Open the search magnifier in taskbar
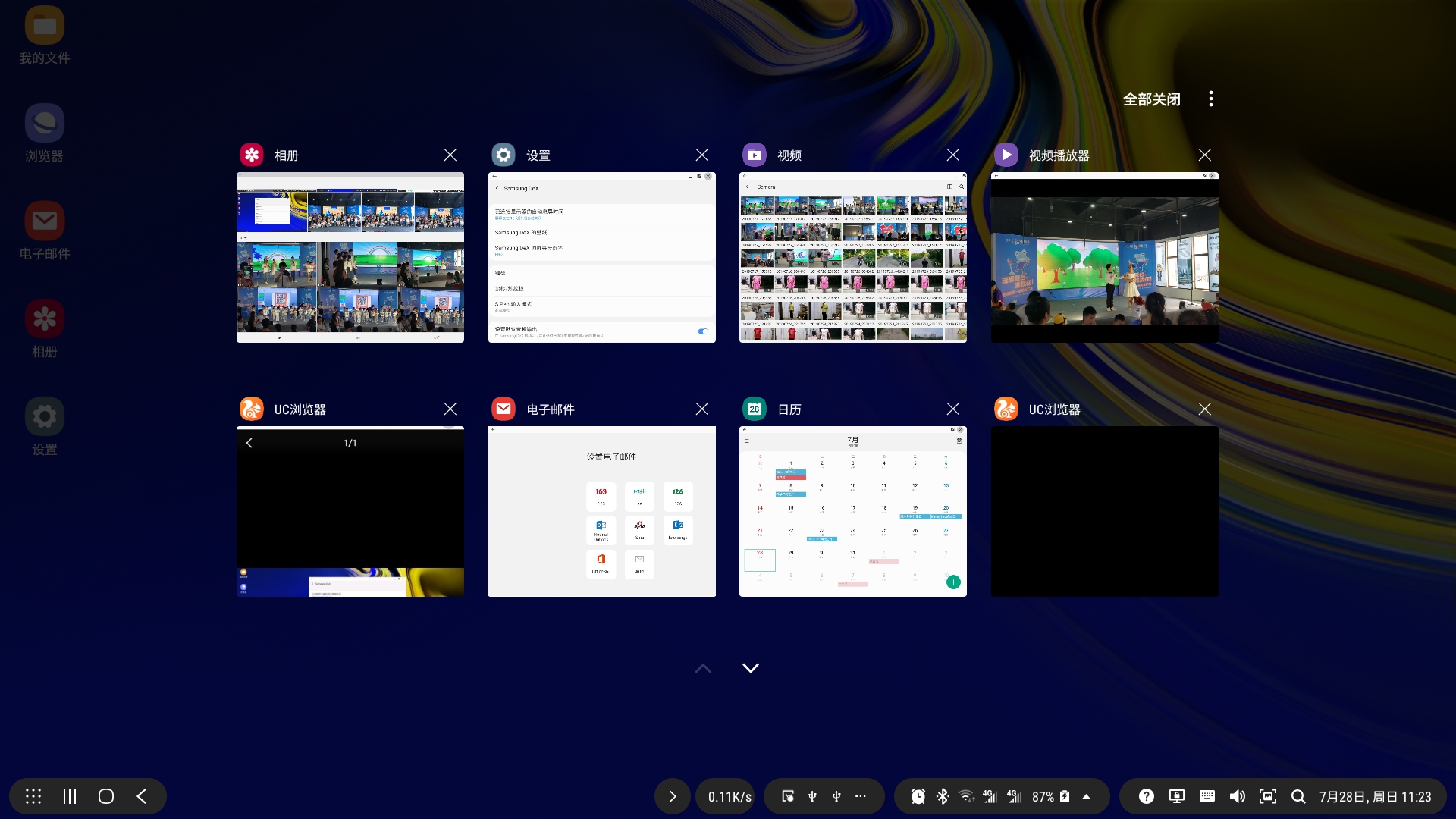This screenshot has height=819, width=1456. pyautogui.click(x=1298, y=796)
